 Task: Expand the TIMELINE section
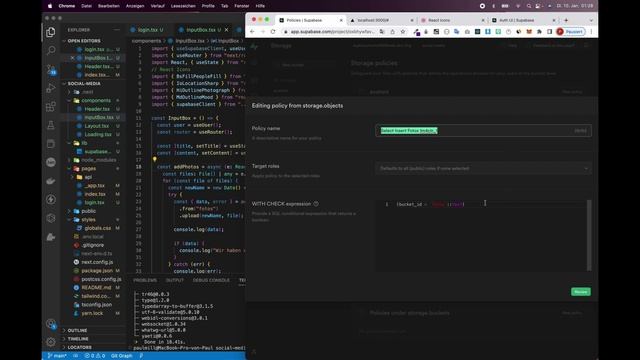[78, 339]
